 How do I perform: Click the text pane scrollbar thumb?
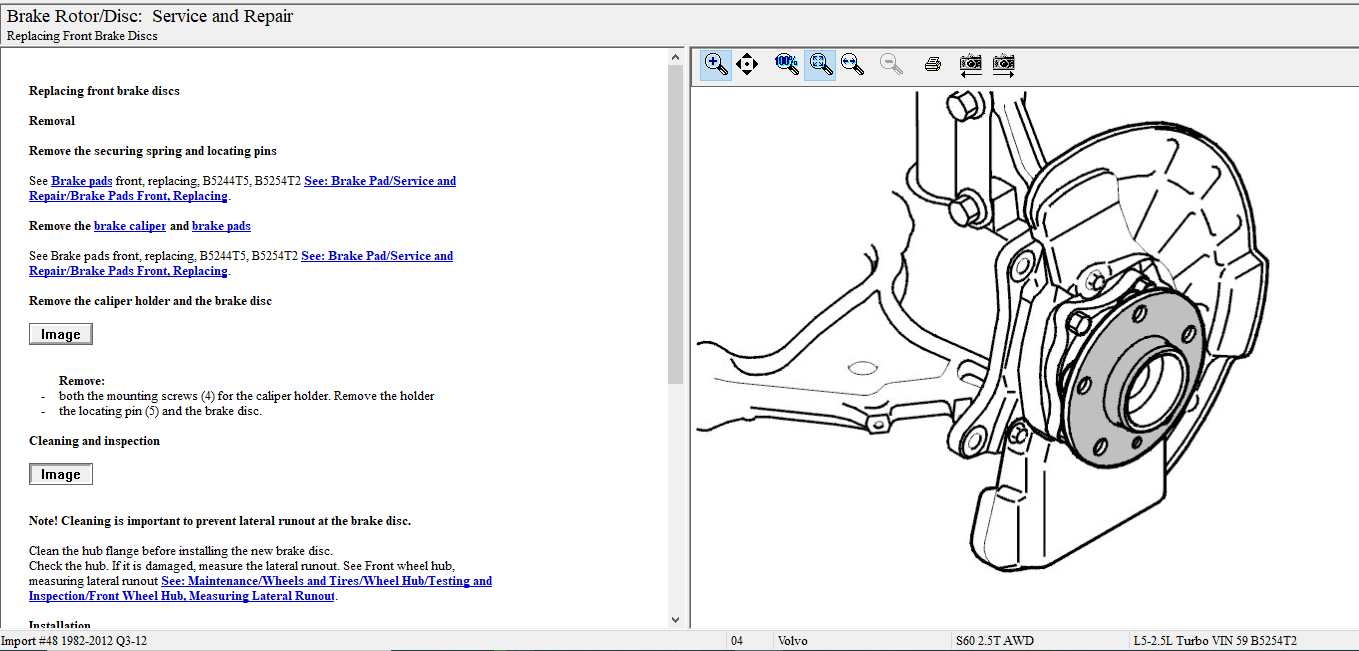[675, 225]
